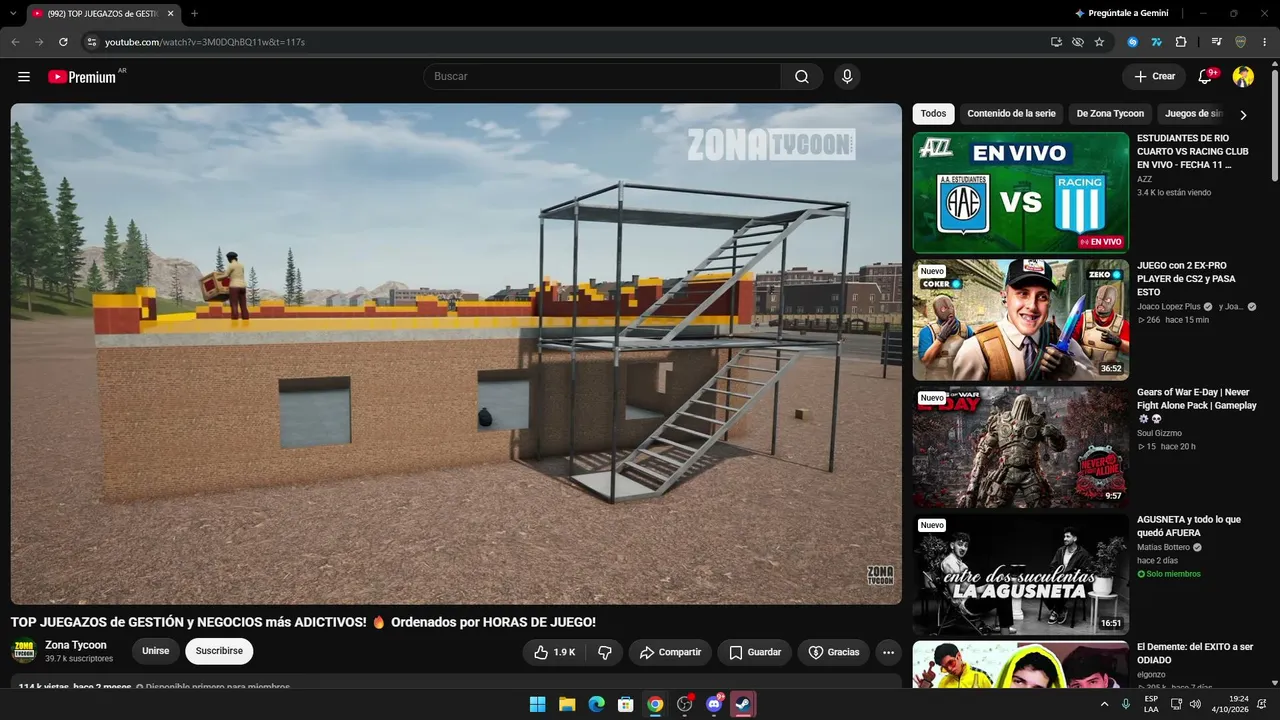This screenshot has width=1280, height=720.
Task: Open the three-dot more actions menu
Action: pyautogui.click(x=888, y=652)
